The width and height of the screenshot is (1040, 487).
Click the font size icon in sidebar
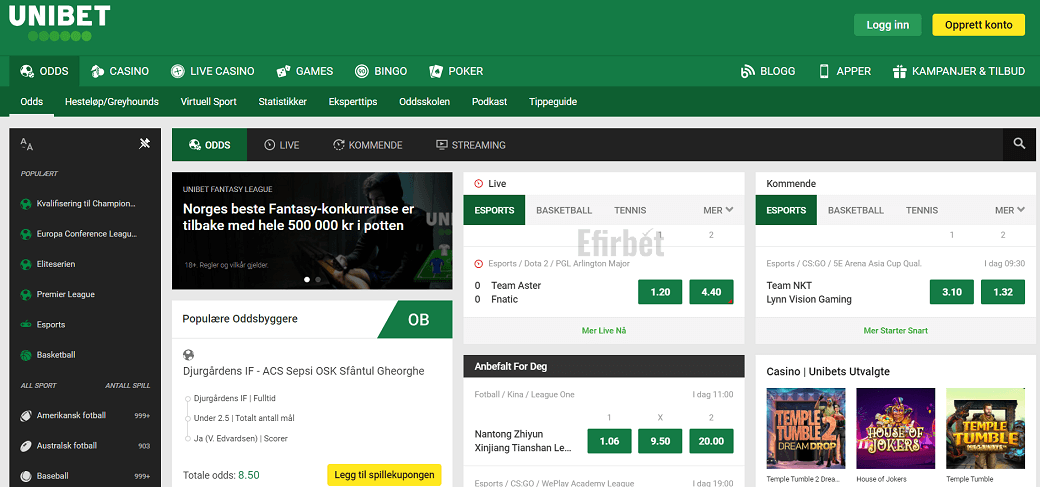(x=27, y=144)
